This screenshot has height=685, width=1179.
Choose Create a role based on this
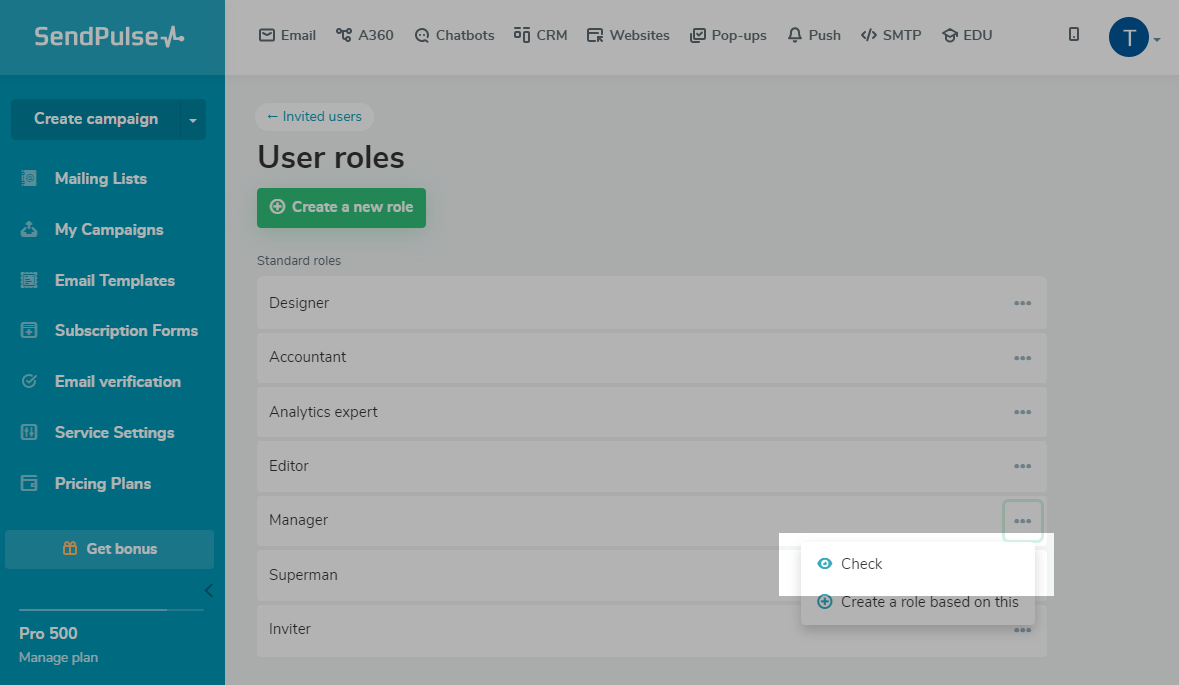point(929,602)
